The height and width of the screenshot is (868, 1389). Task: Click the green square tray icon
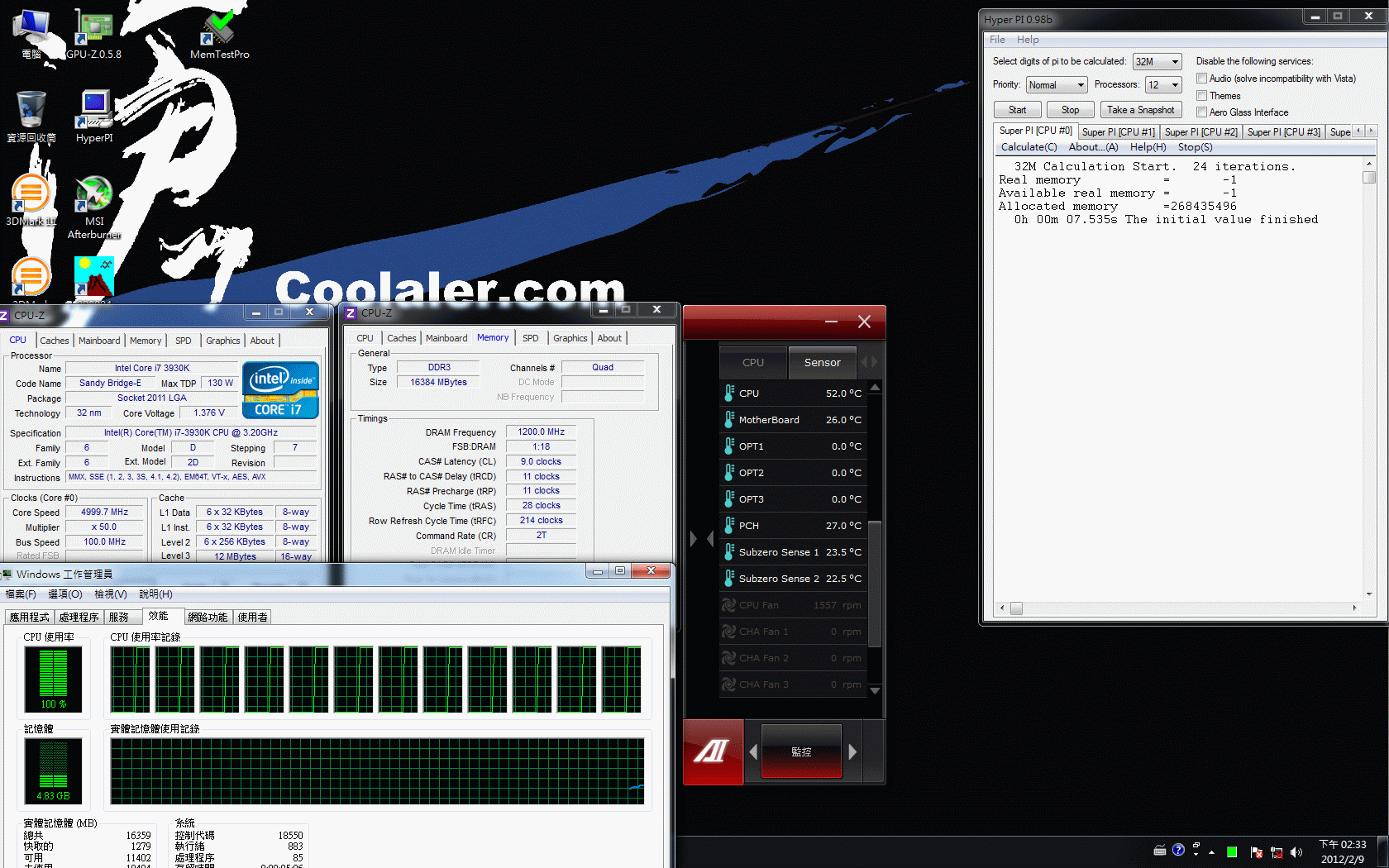(x=1232, y=851)
